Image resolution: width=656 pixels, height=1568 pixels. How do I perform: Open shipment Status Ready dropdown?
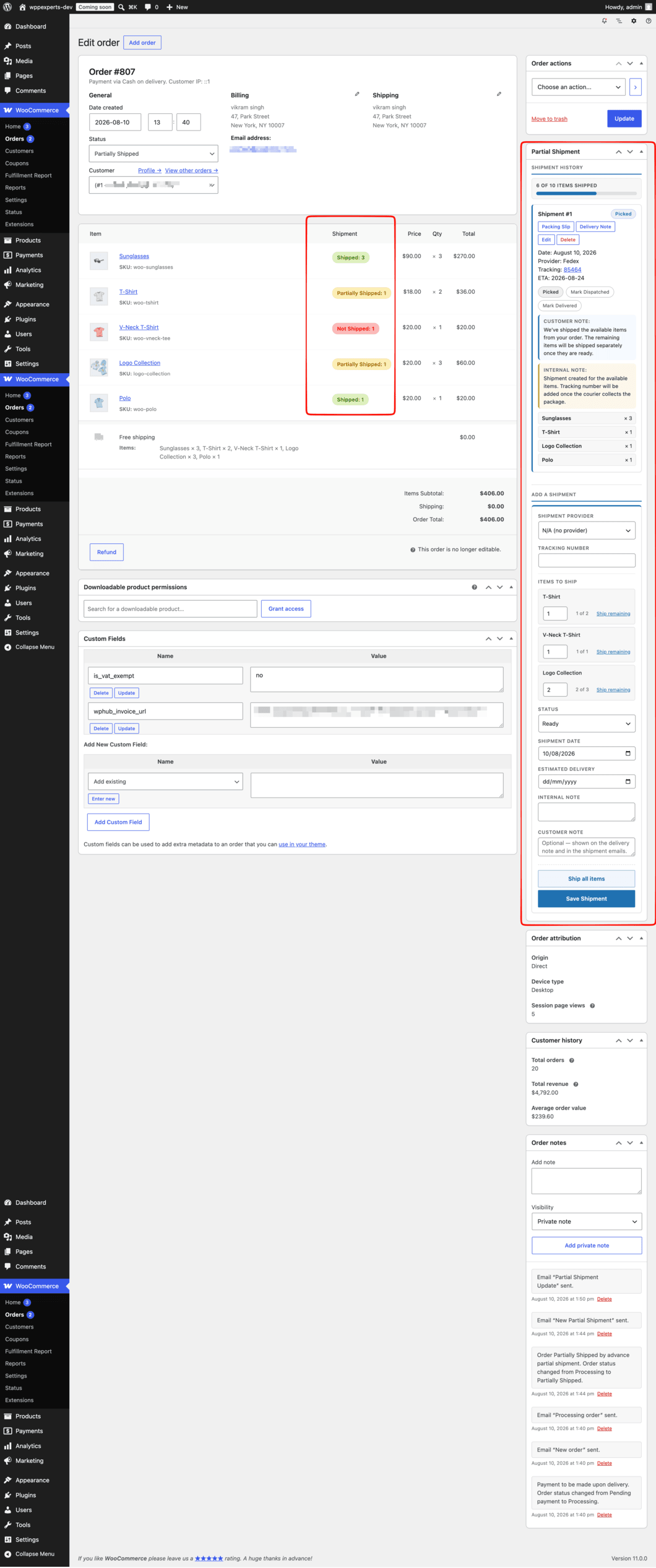tap(587, 723)
